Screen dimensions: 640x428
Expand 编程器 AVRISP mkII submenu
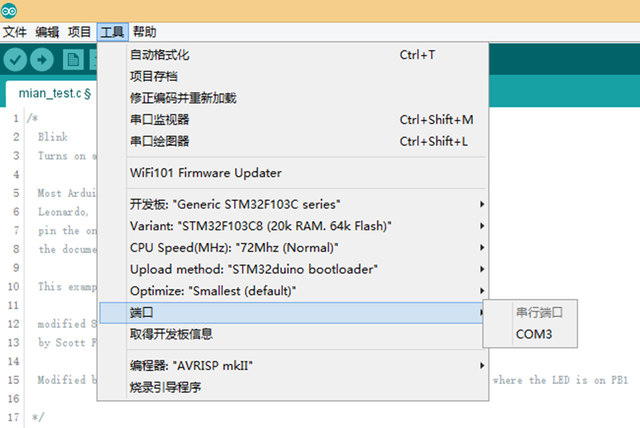293,366
